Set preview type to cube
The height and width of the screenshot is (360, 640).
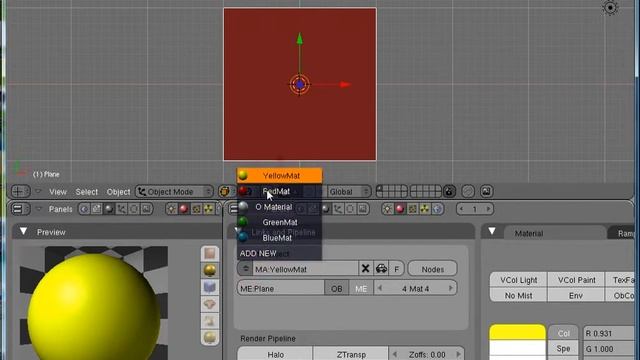pos(210,287)
